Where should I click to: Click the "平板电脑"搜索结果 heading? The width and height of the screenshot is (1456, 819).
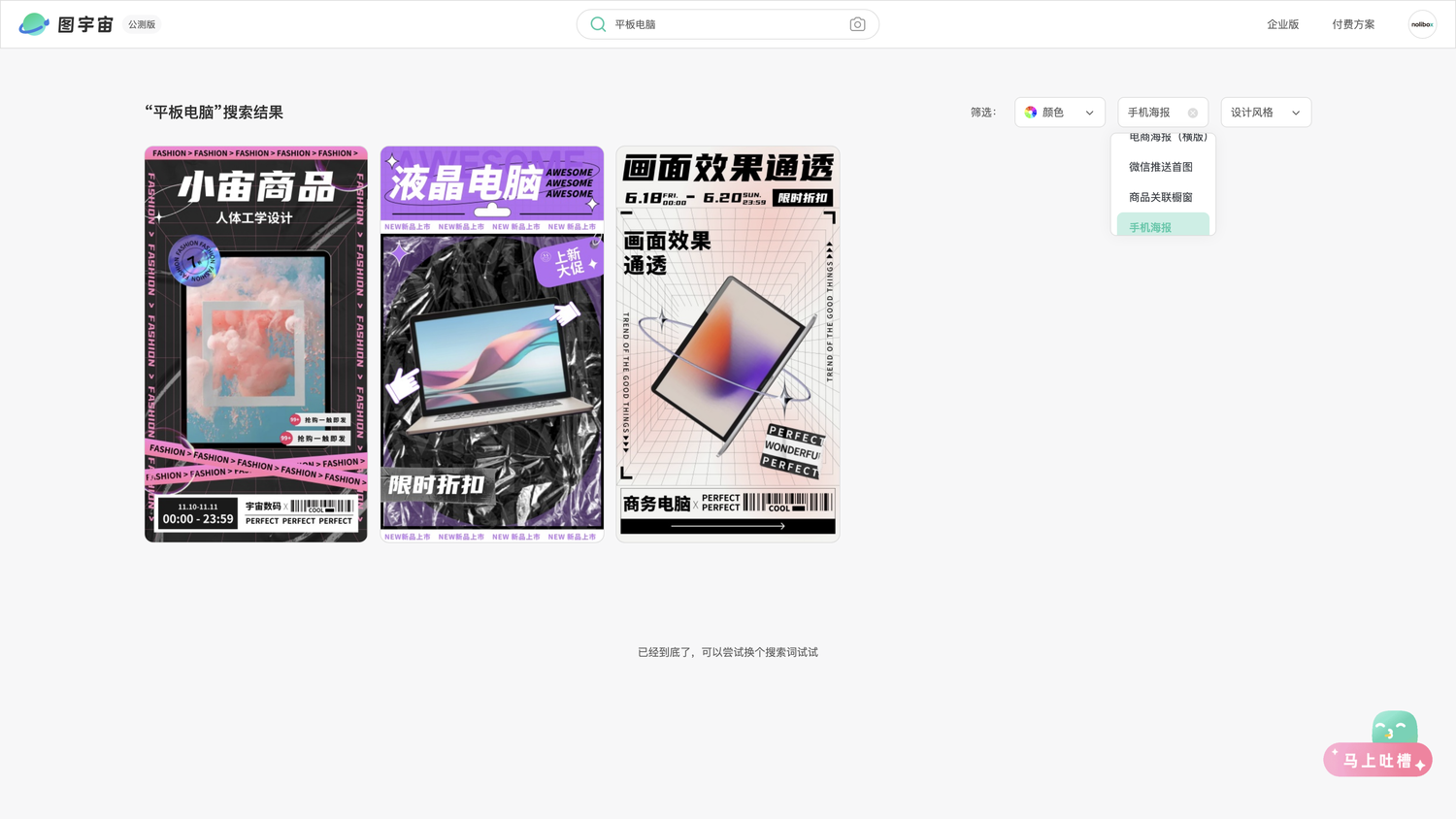(x=215, y=113)
